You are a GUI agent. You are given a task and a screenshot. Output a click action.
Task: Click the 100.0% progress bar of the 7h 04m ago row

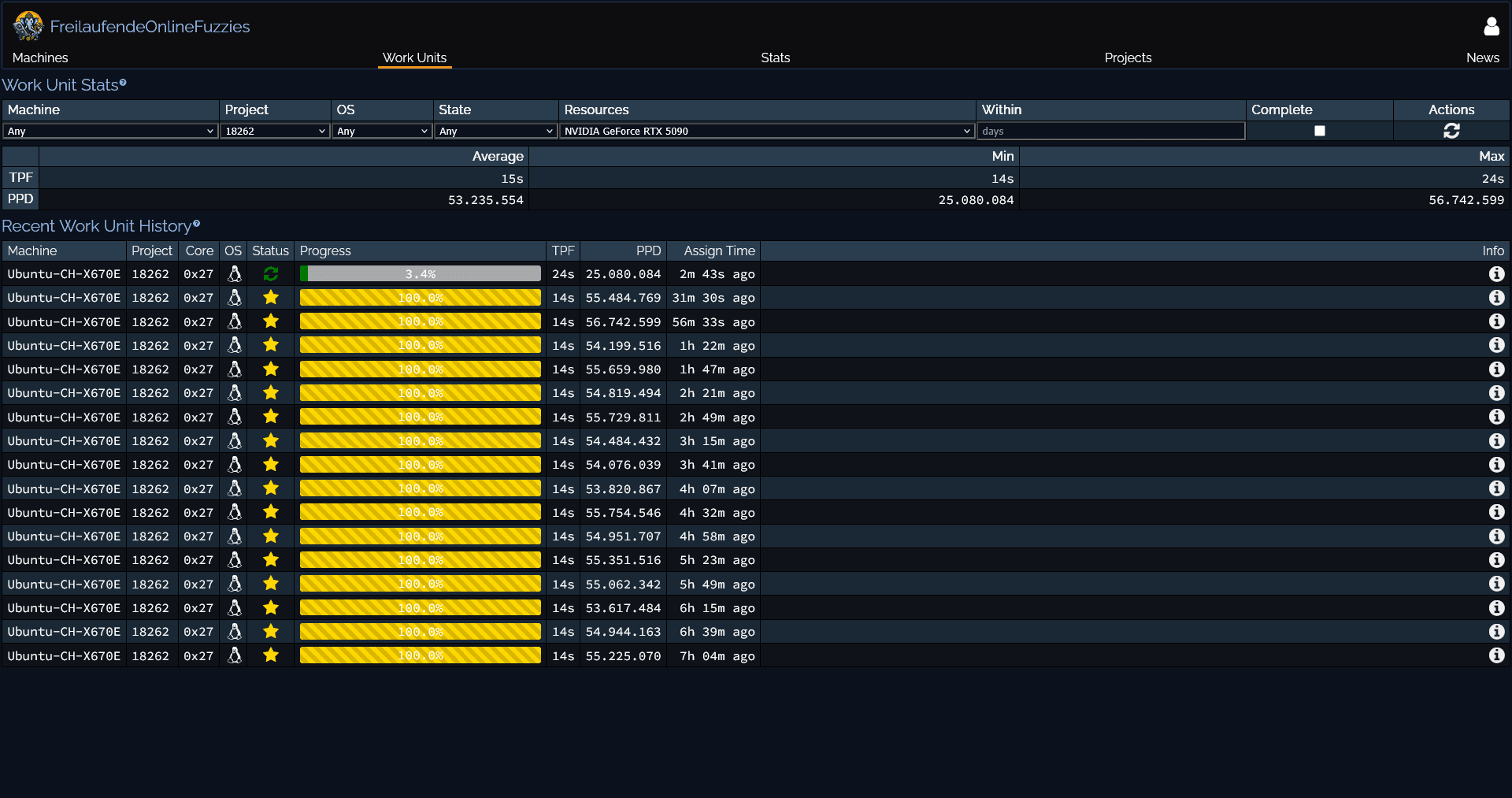pos(421,655)
